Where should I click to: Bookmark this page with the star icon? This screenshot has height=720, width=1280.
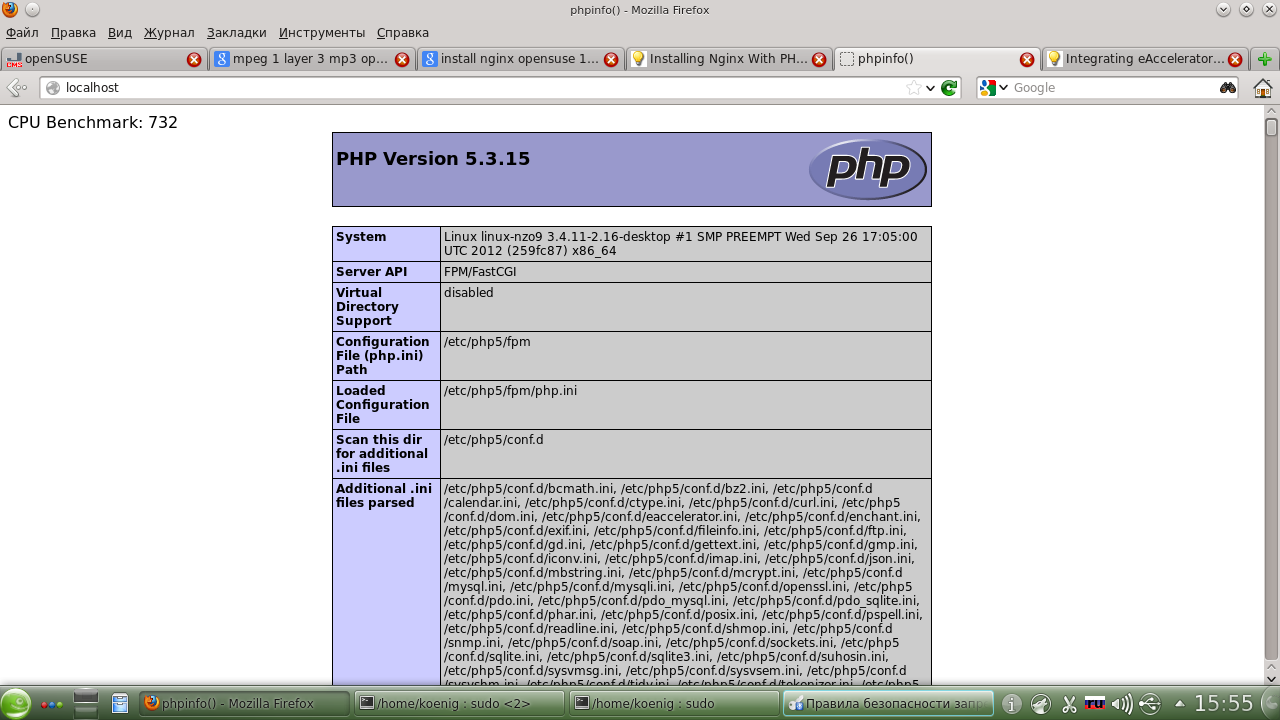point(913,88)
